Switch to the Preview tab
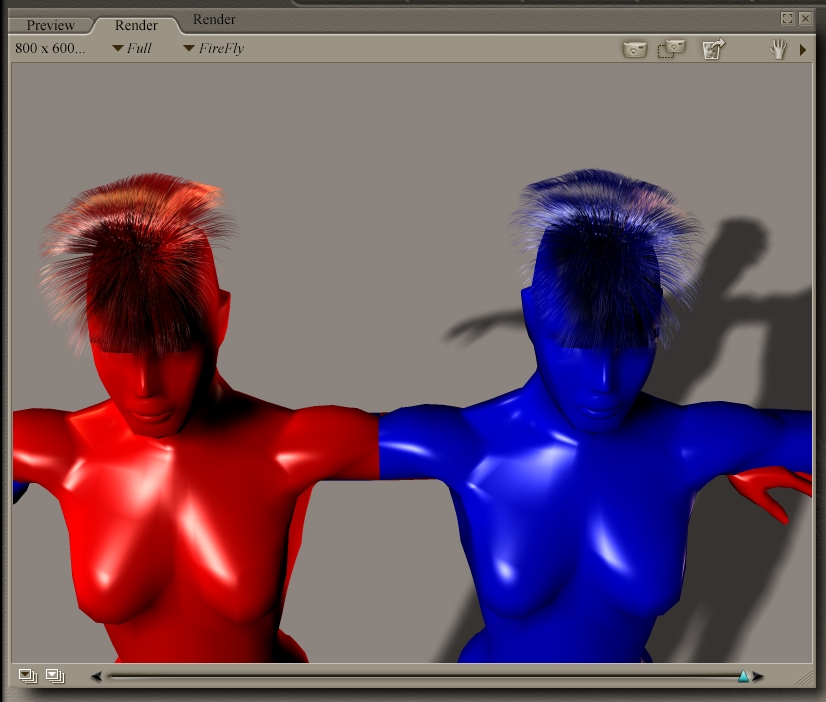This screenshot has height=702, width=826. 50,25
